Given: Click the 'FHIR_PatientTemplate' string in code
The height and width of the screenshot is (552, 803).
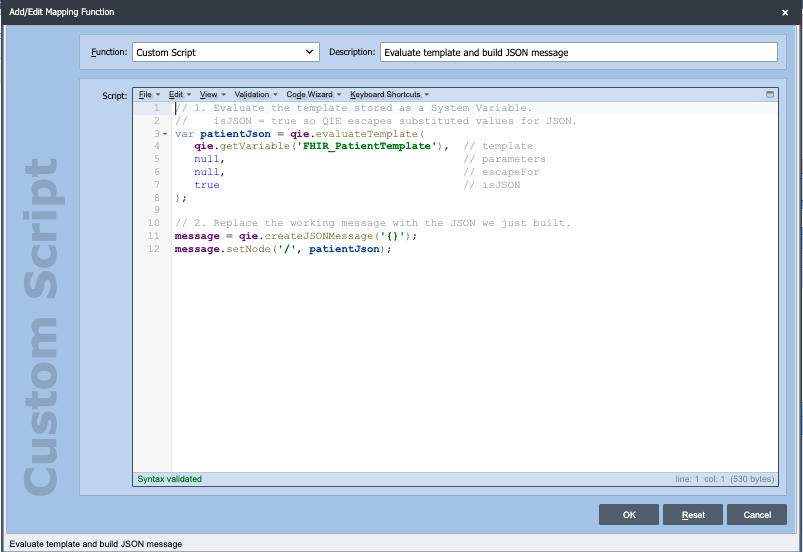Looking at the screenshot, I should click(x=369, y=146).
